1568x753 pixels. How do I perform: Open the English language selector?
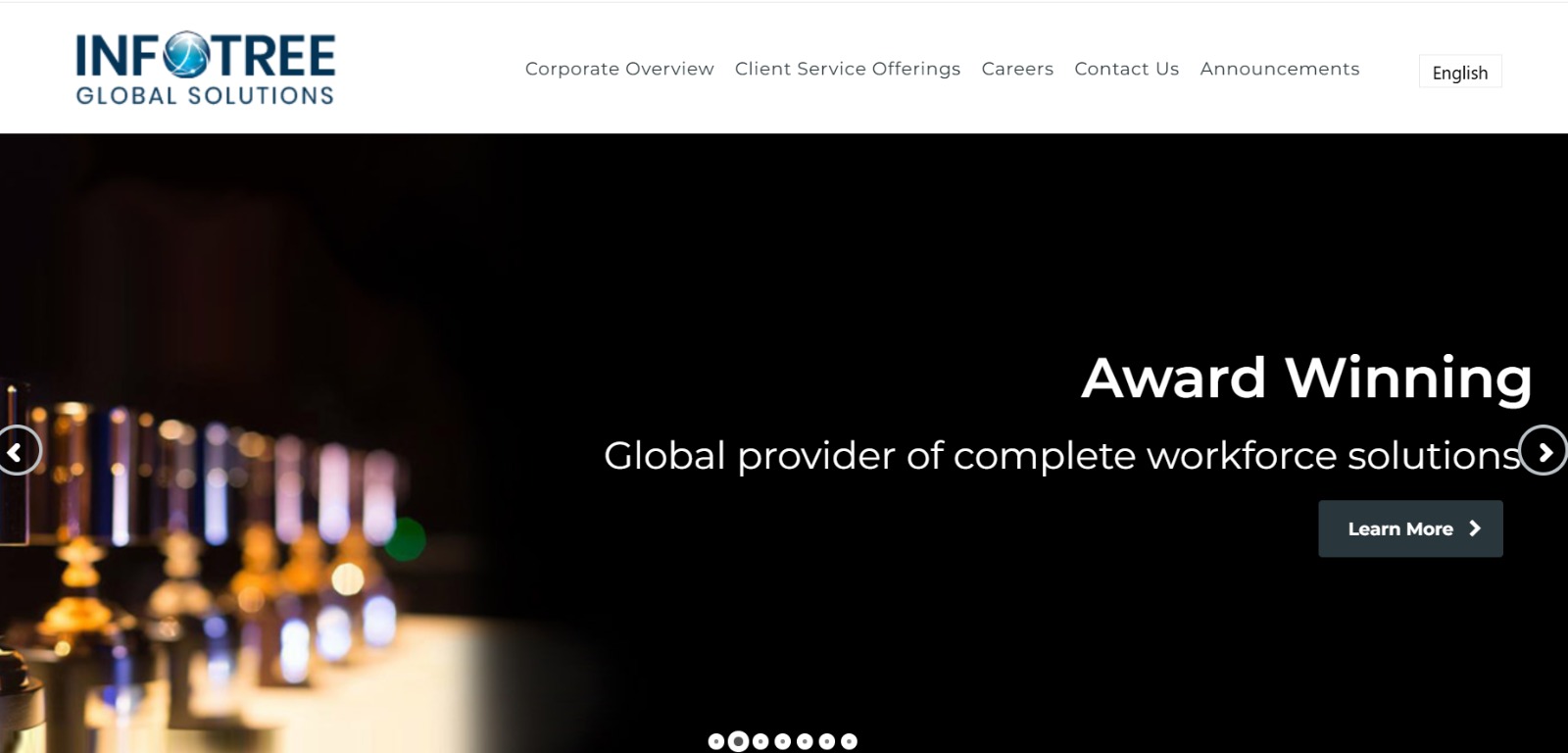click(1460, 72)
